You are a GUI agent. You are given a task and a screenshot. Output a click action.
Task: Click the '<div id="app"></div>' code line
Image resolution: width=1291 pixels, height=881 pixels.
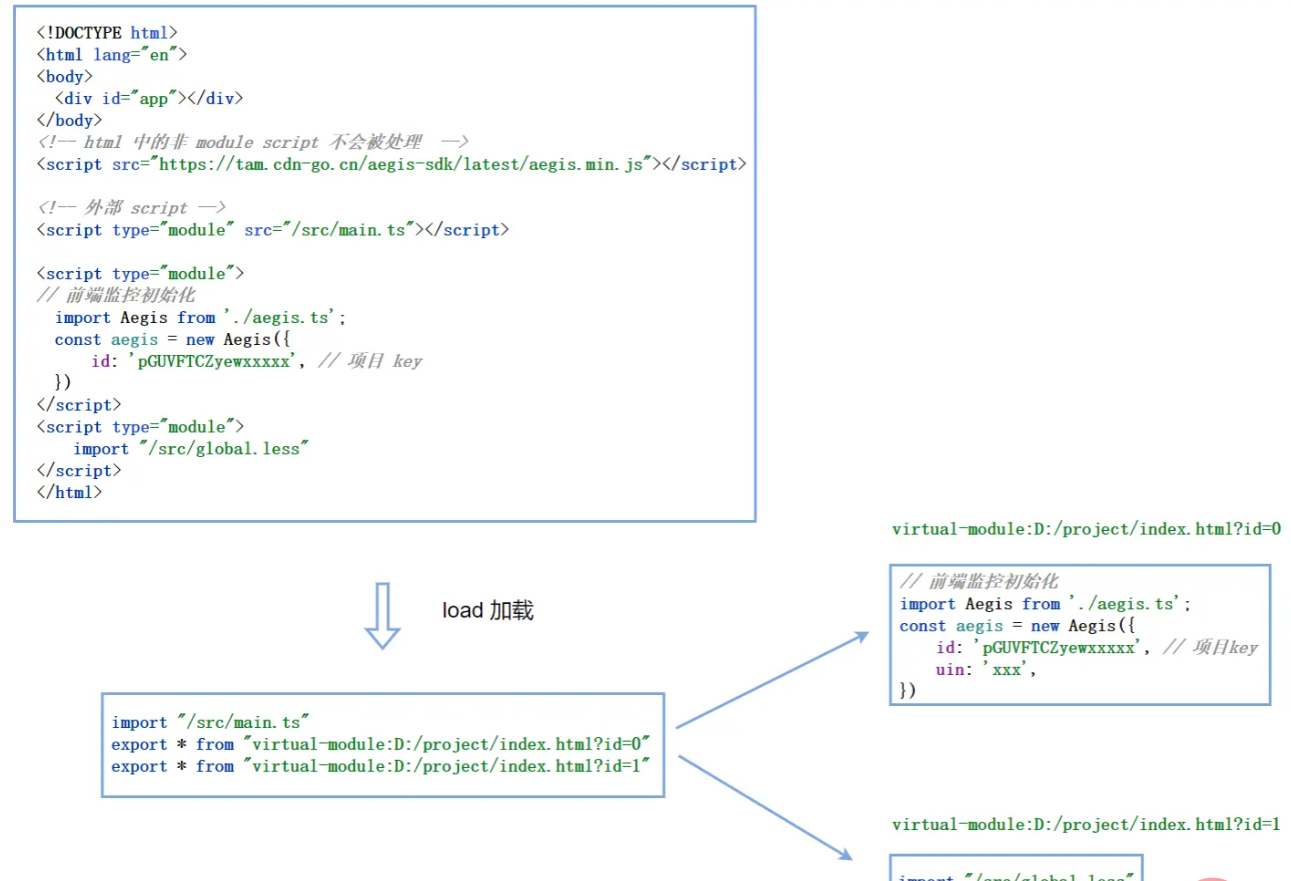point(149,98)
